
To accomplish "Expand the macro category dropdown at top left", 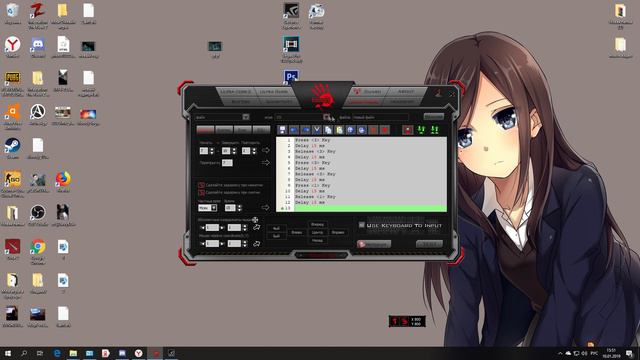I will pyautogui.click(x=246, y=117).
